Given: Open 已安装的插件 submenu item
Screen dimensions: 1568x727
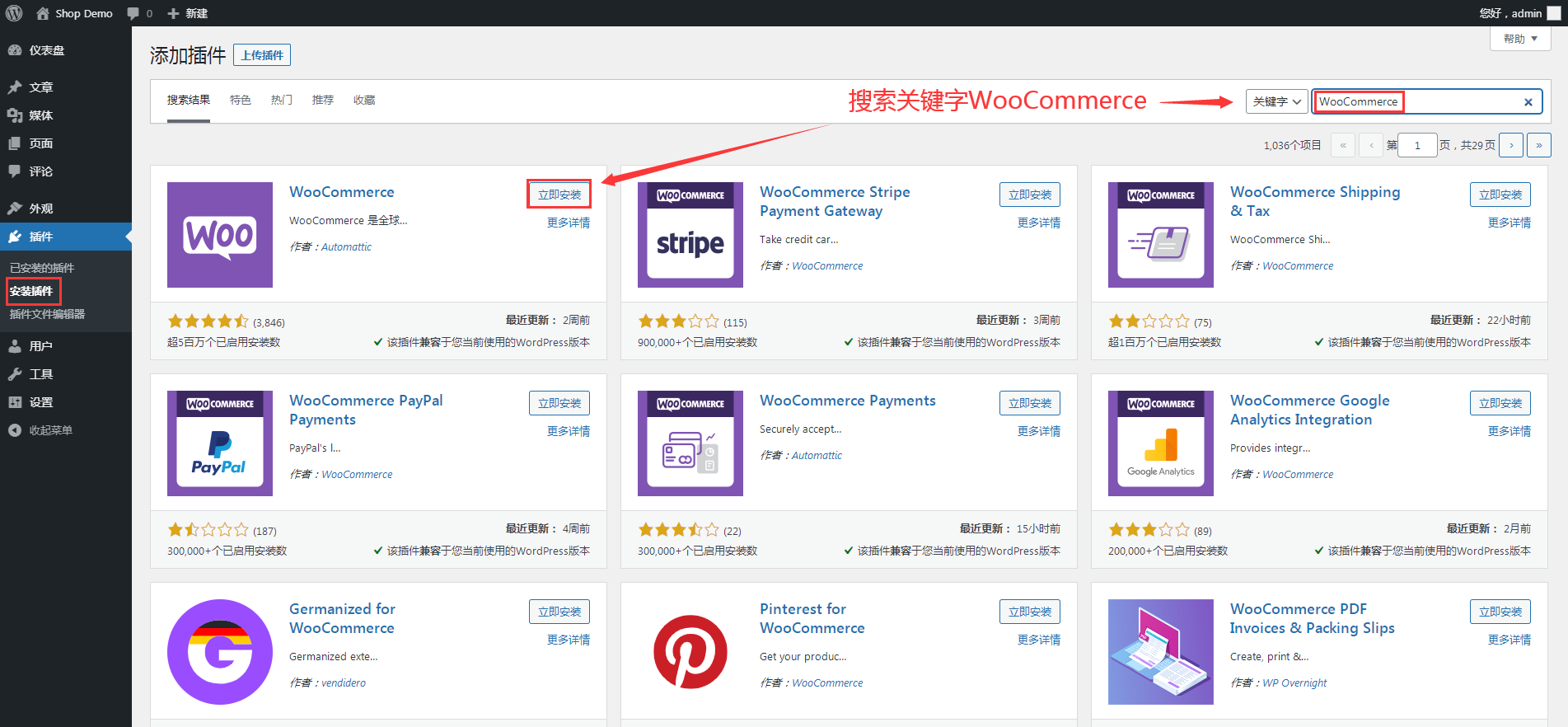Looking at the screenshot, I should tap(42, 268).
